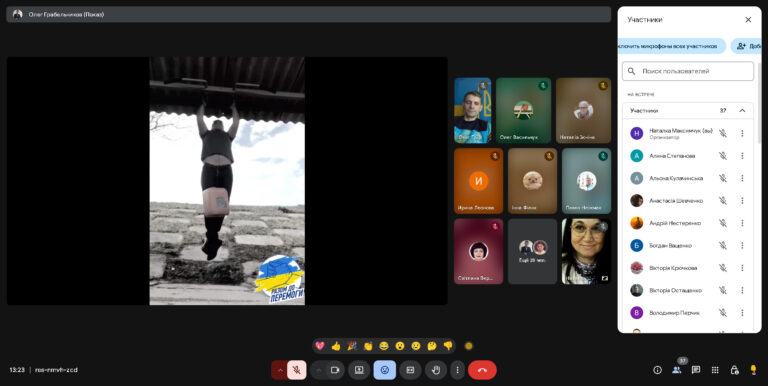Send the thumbs down reaction
This screenshot has width=768, height=386.
448,346
